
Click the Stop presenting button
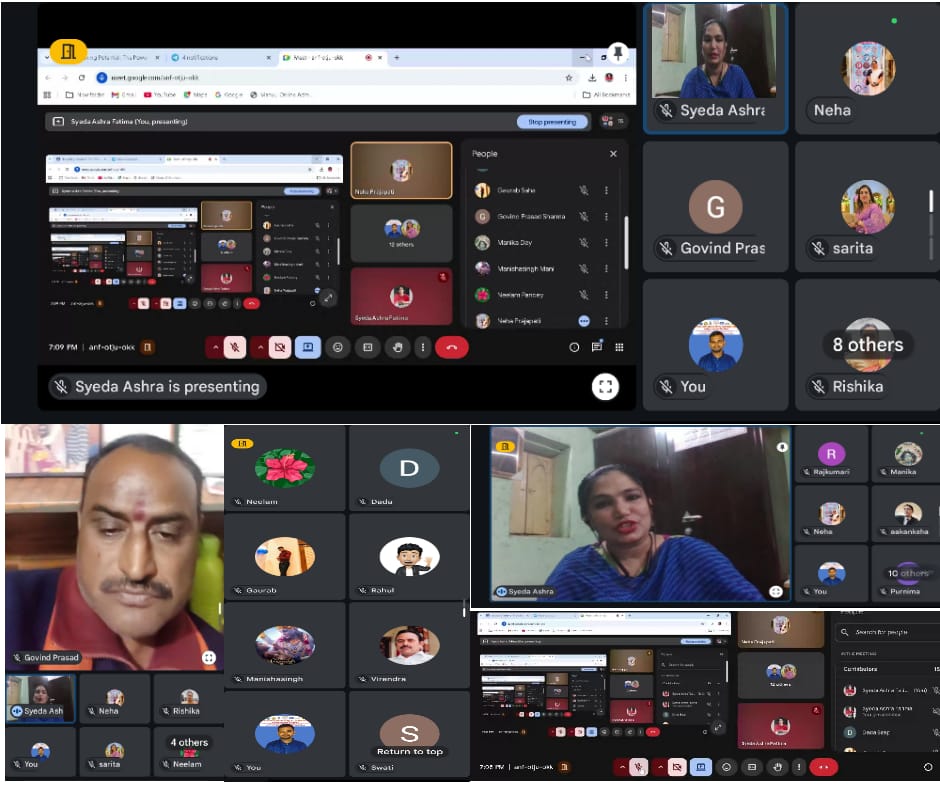(x=552, y=122)
